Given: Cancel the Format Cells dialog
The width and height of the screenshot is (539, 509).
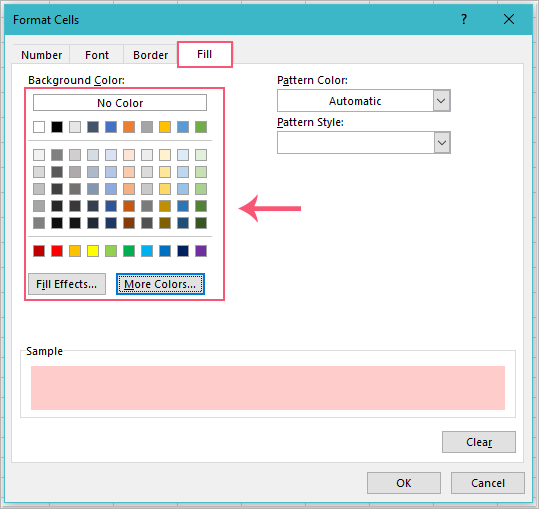Looking at the screenshot, I should click(488, 483).
